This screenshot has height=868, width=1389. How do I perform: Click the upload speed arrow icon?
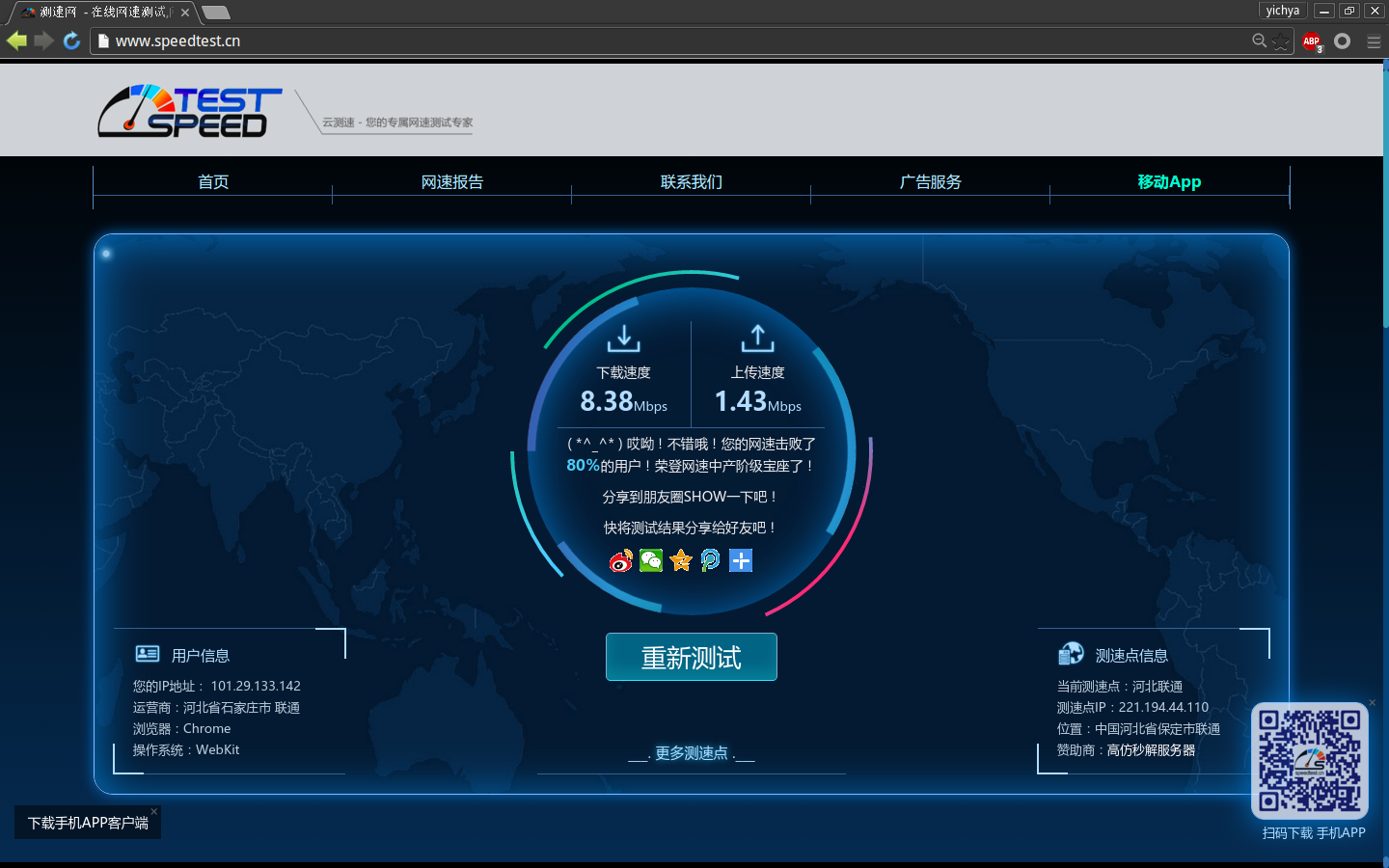[x=757, y=339]
